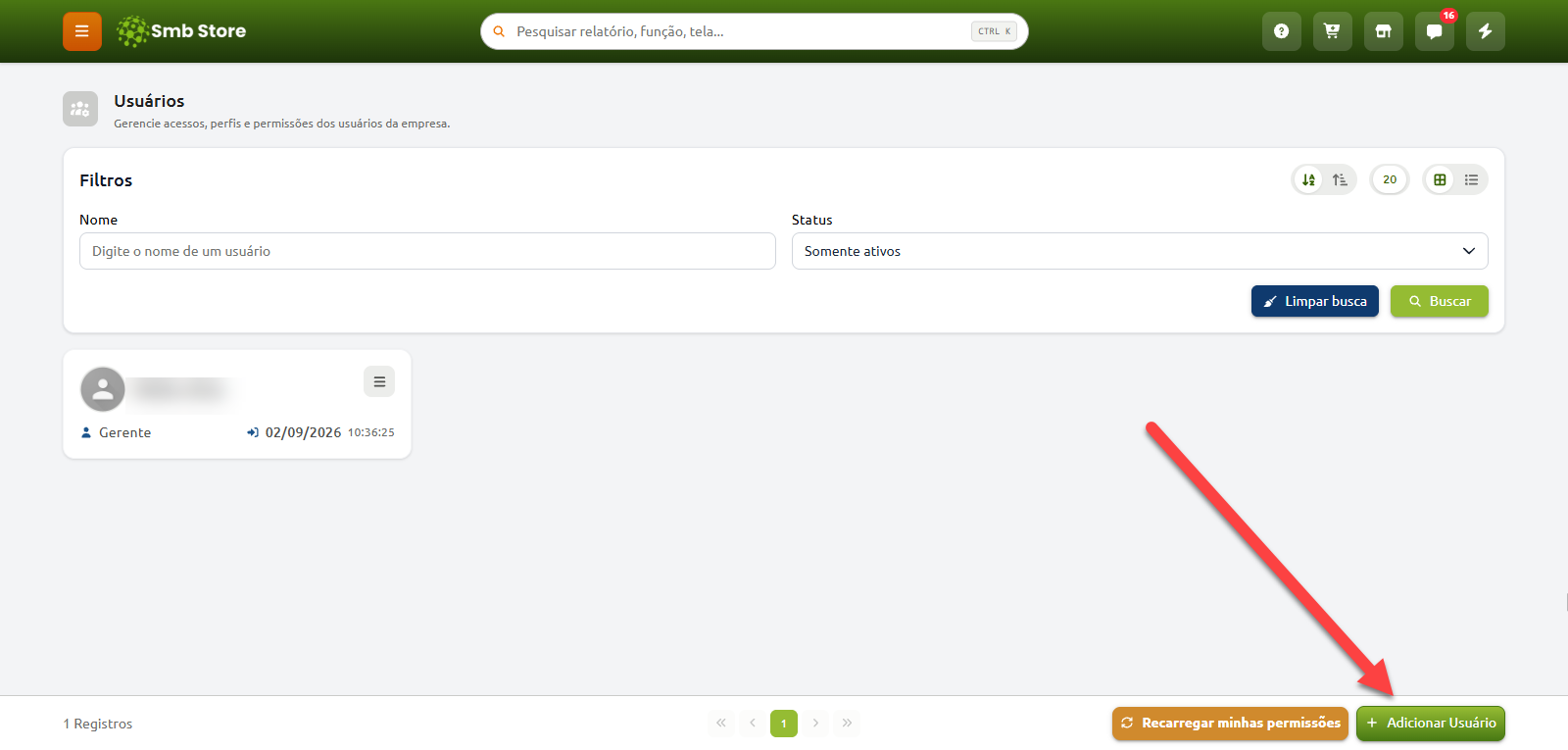Click the last login date 02/09/2026
The width and height of the screenshot is (1568, 750).
click(303, 432)
